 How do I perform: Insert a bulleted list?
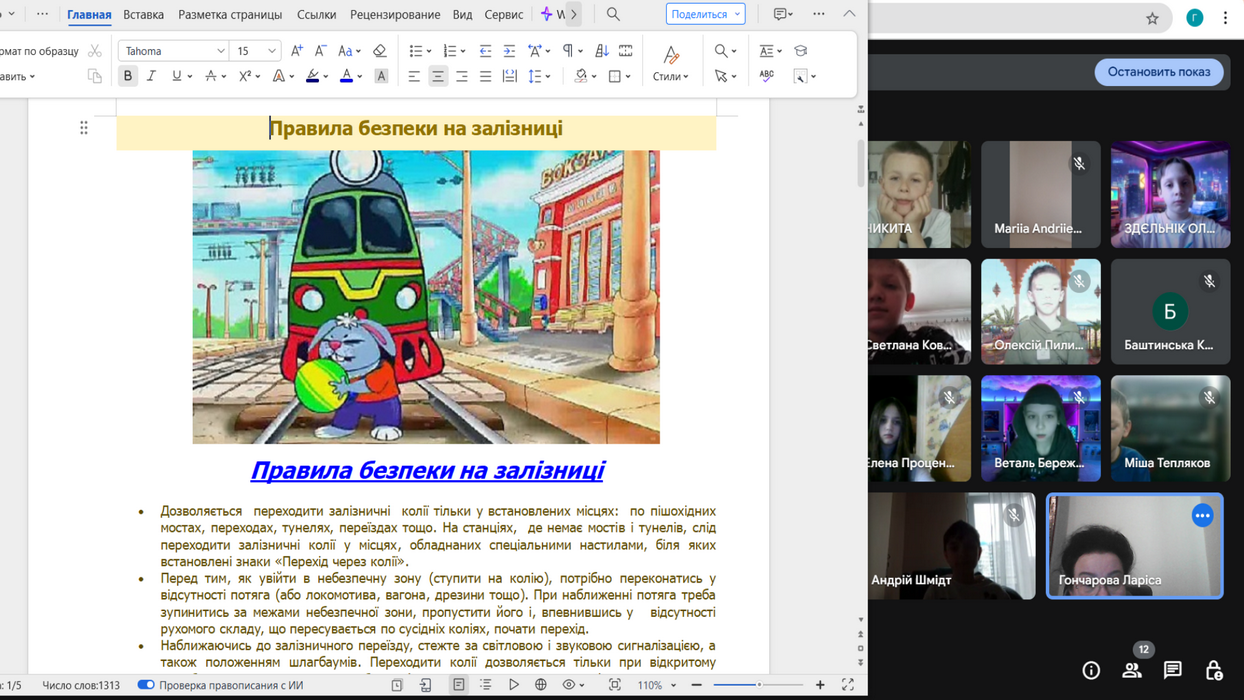[416, 50]
